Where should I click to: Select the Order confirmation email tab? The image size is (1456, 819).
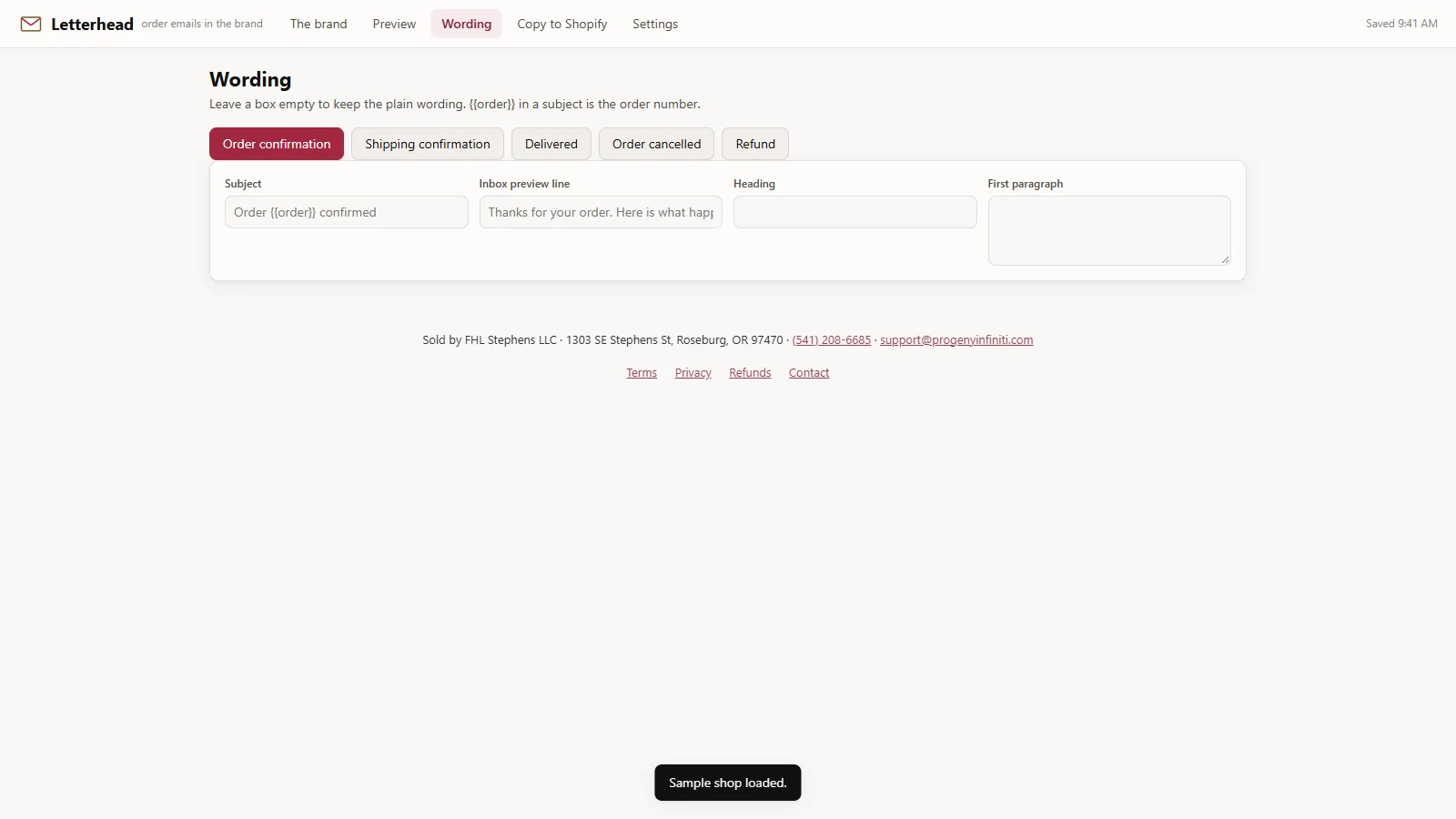[x=277, y=144]
